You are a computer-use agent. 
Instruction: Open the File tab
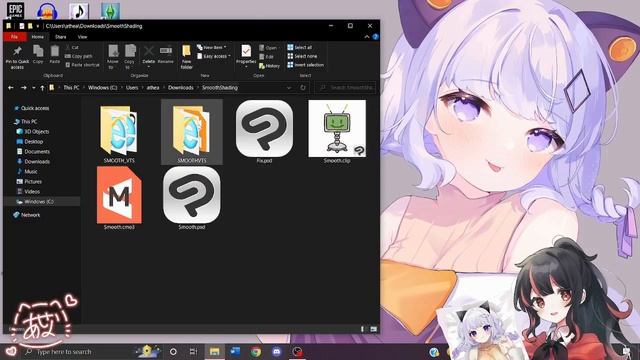point(15,37)
